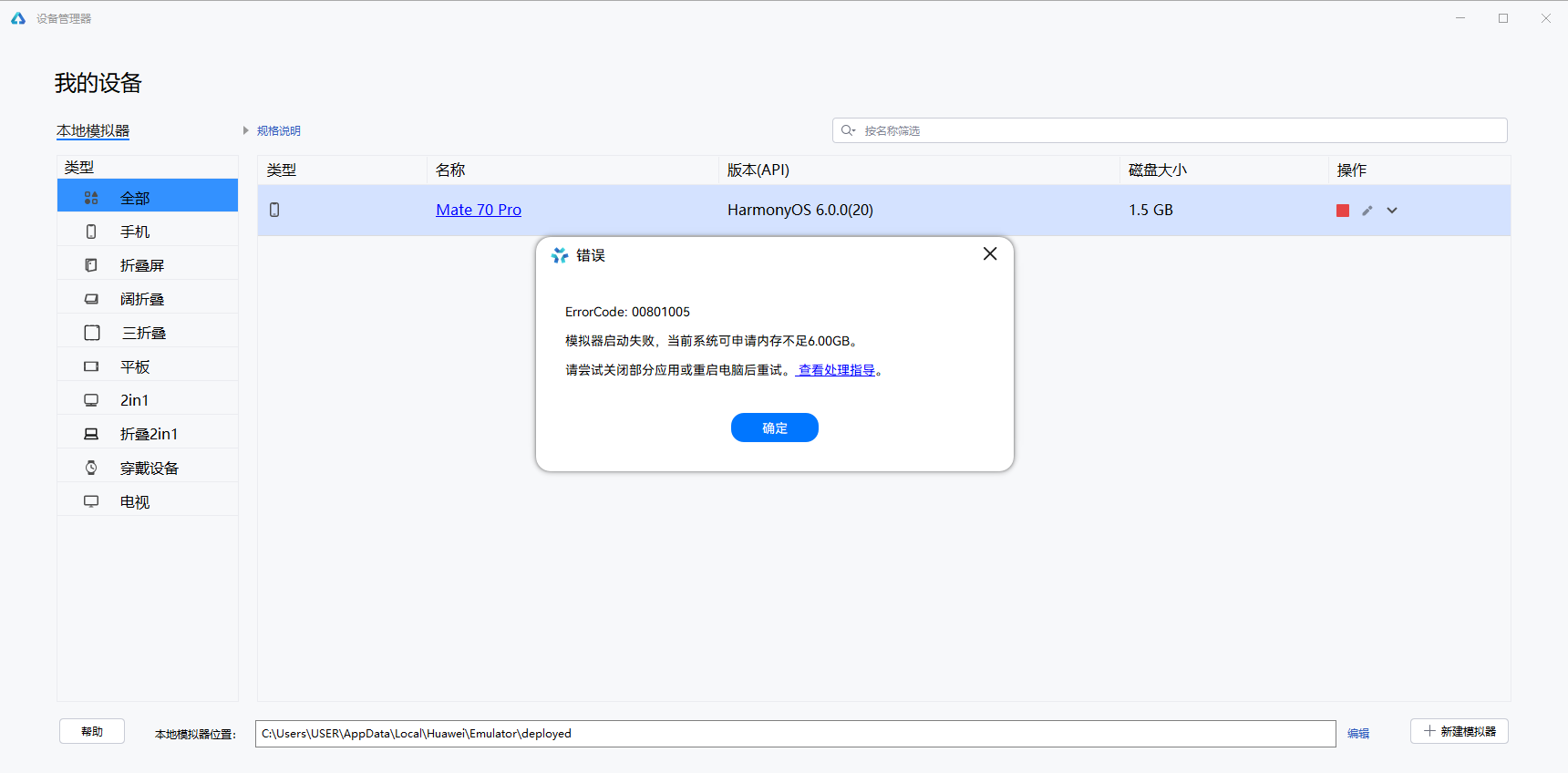Image resolution: width=1568 pixels, height=773 pixels.
Task: Expand the 规格说明 section
Action: pyautogui.click(x=272, y=130)
